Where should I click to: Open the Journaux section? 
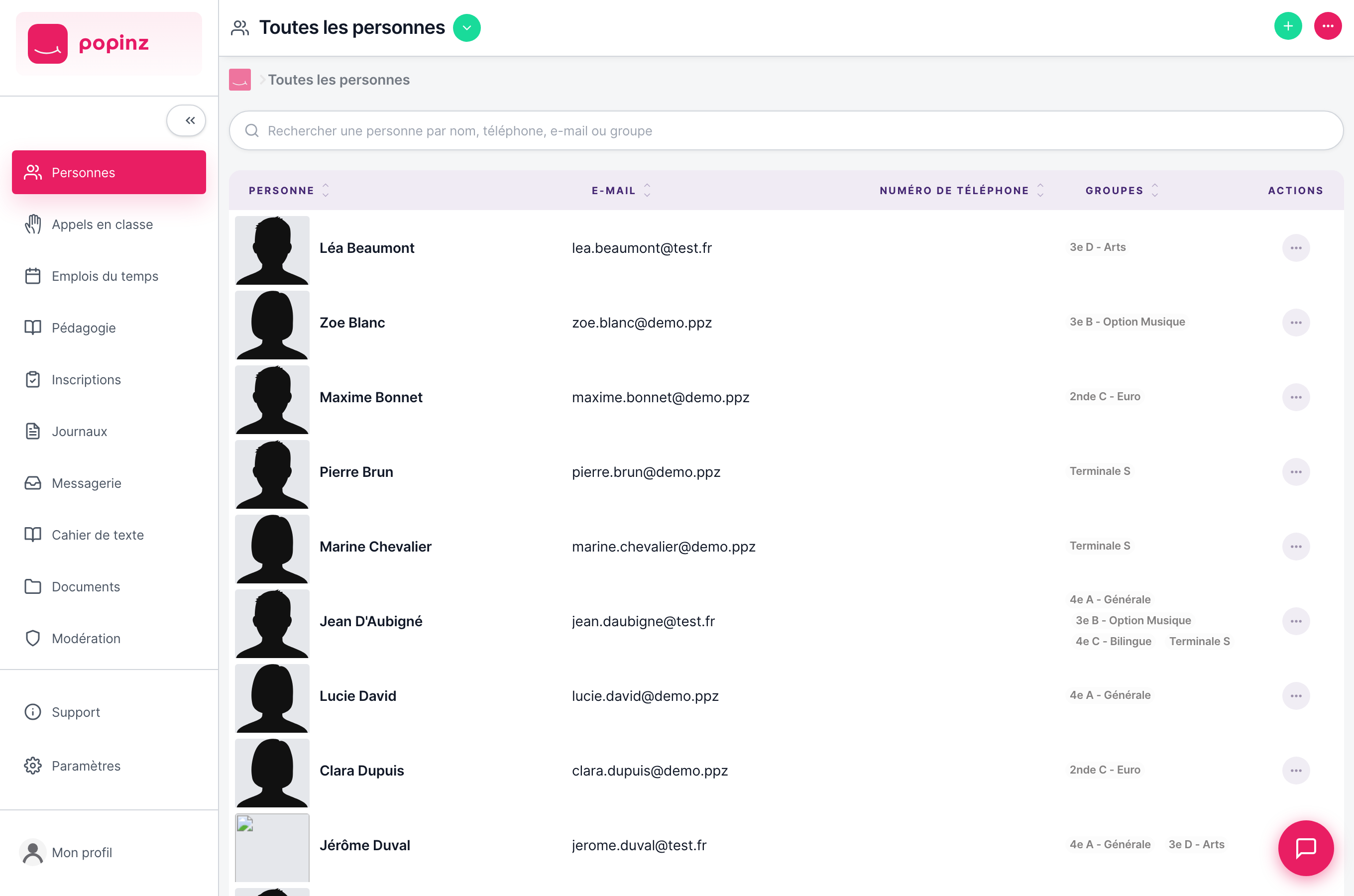coord(109,432)
